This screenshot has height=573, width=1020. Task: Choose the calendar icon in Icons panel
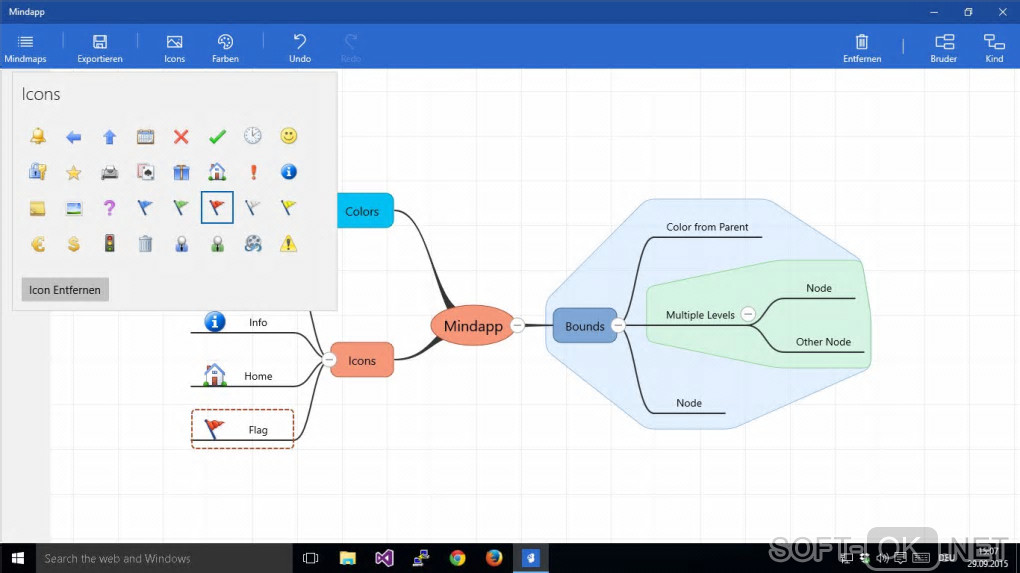point(145,137)
